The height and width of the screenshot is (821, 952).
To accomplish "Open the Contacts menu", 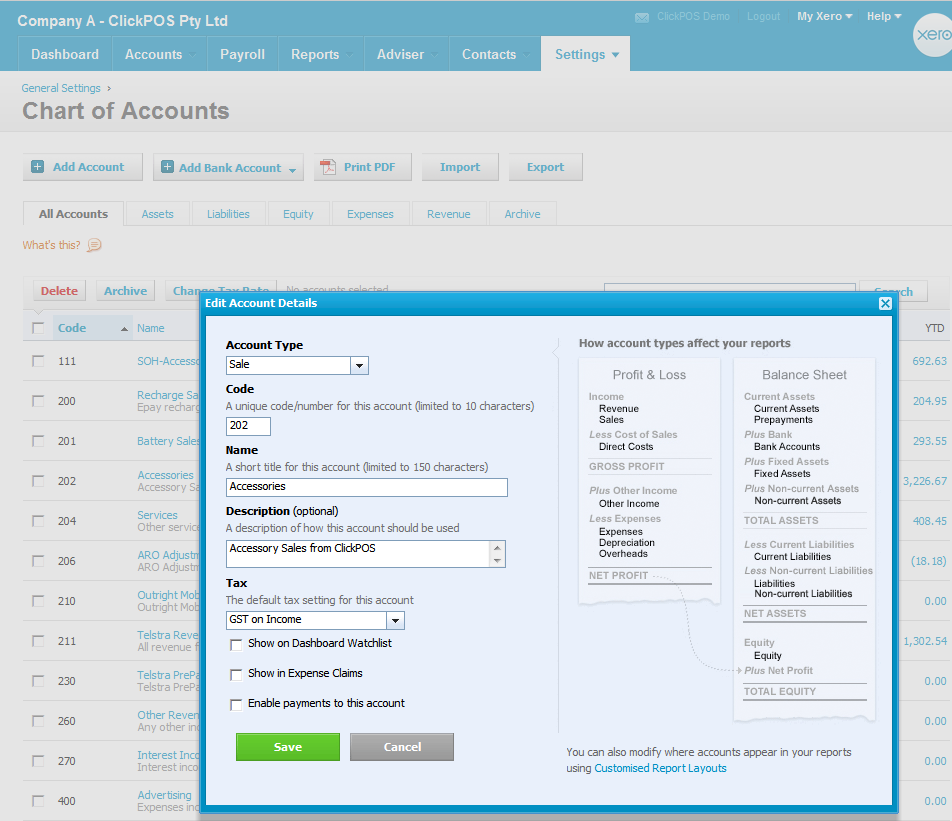I will coord(495,54).
